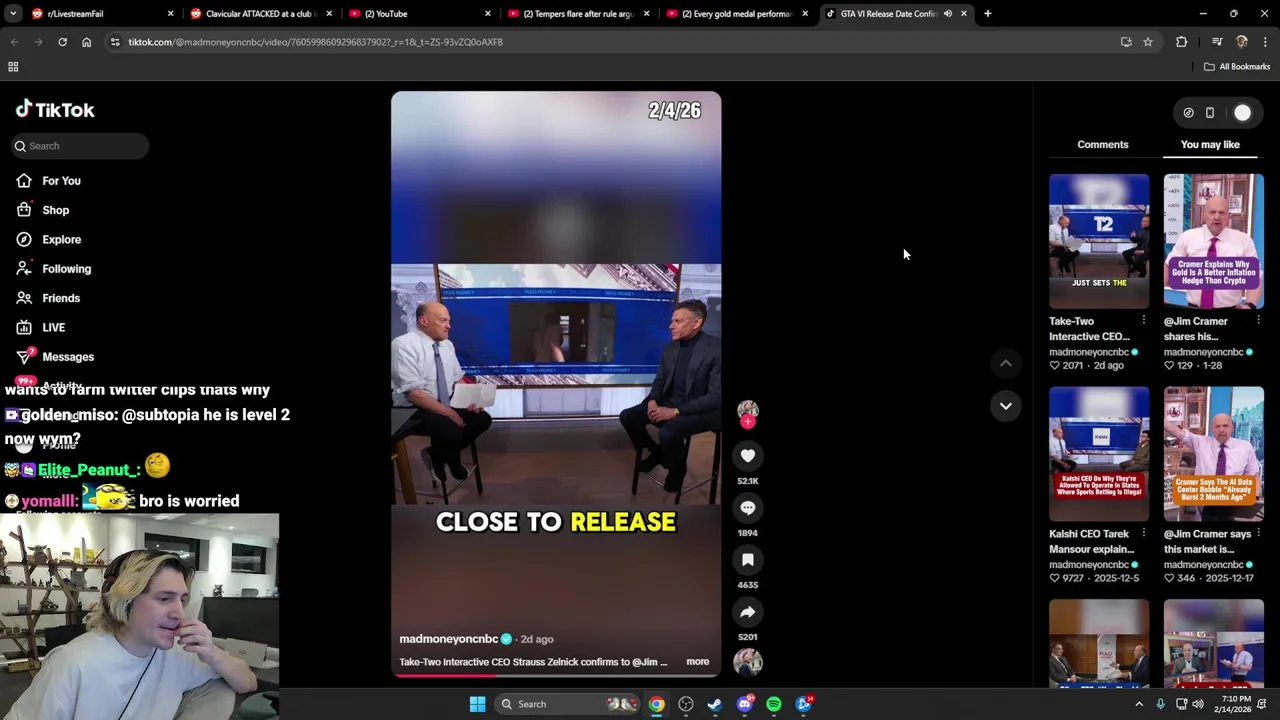Switch to the (2) YouTube tab
This screenshot has height=720, width=1280.
[x=419, y=14]
